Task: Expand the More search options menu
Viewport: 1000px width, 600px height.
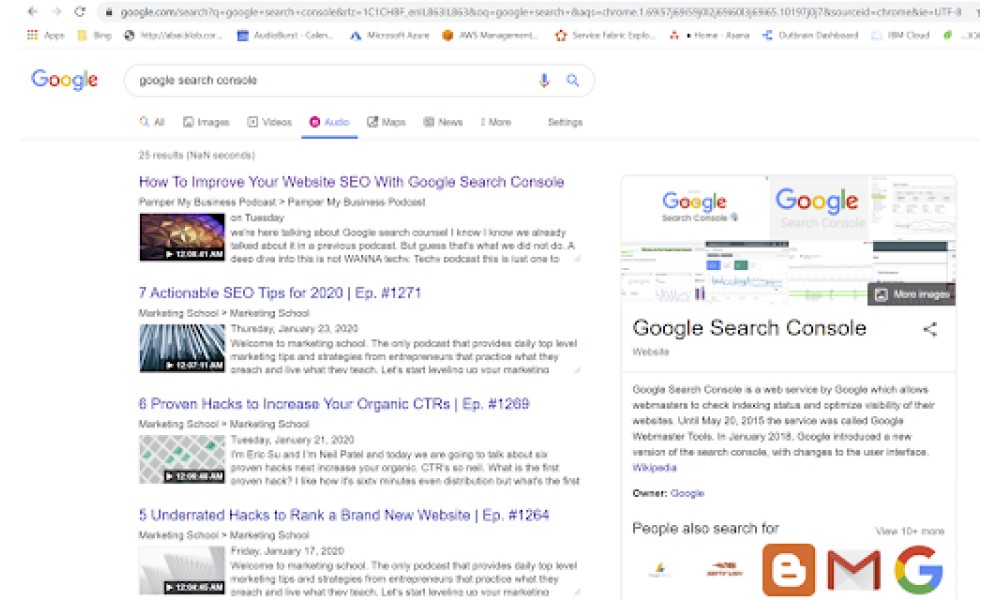Action: click(496, 122)
